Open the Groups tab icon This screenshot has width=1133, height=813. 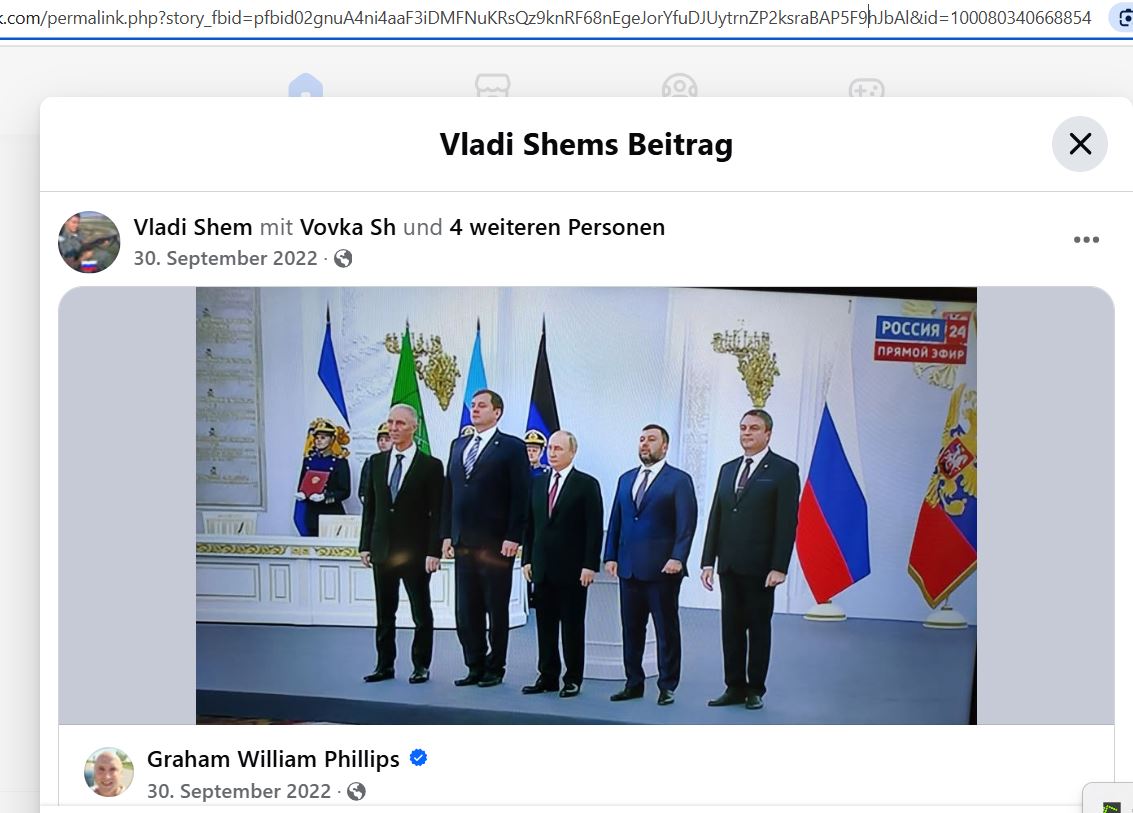click(x=679, y=85)
